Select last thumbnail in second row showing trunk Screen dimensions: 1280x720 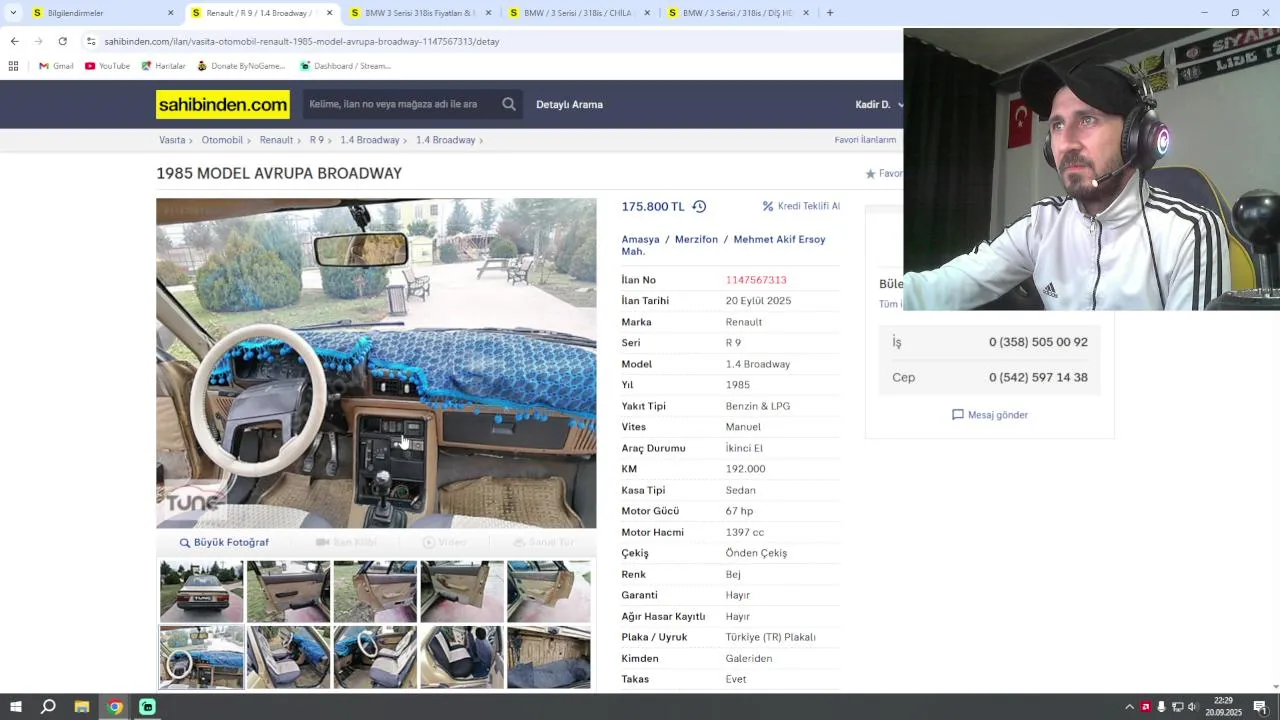(x=548, y=657)
